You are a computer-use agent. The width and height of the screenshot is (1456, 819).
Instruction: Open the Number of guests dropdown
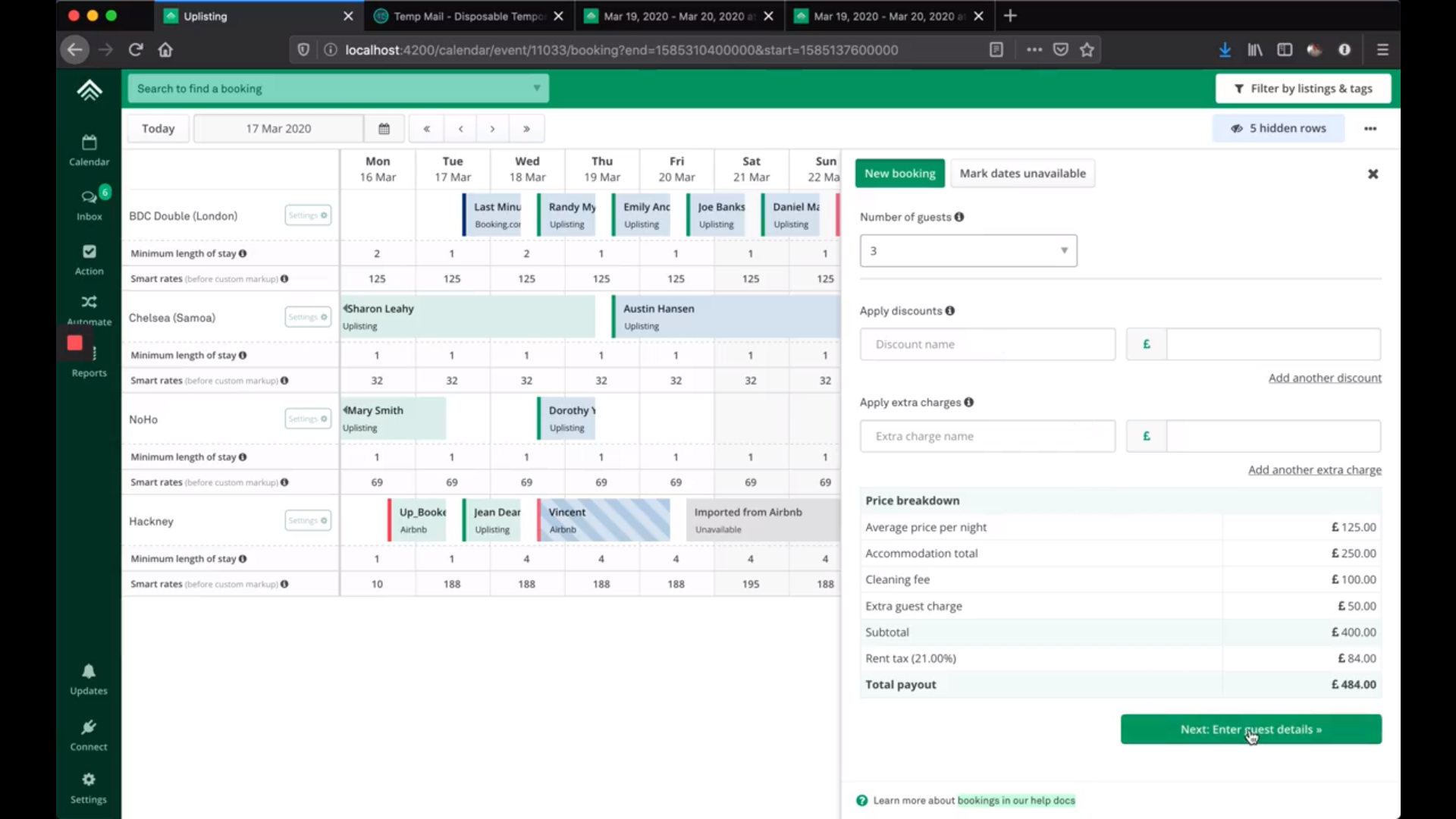pos(968,250)
